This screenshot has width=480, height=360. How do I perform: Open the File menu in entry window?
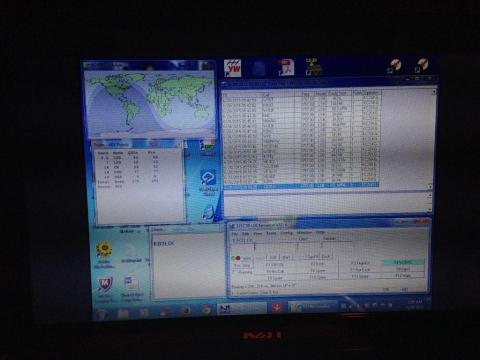pos(235,234)
